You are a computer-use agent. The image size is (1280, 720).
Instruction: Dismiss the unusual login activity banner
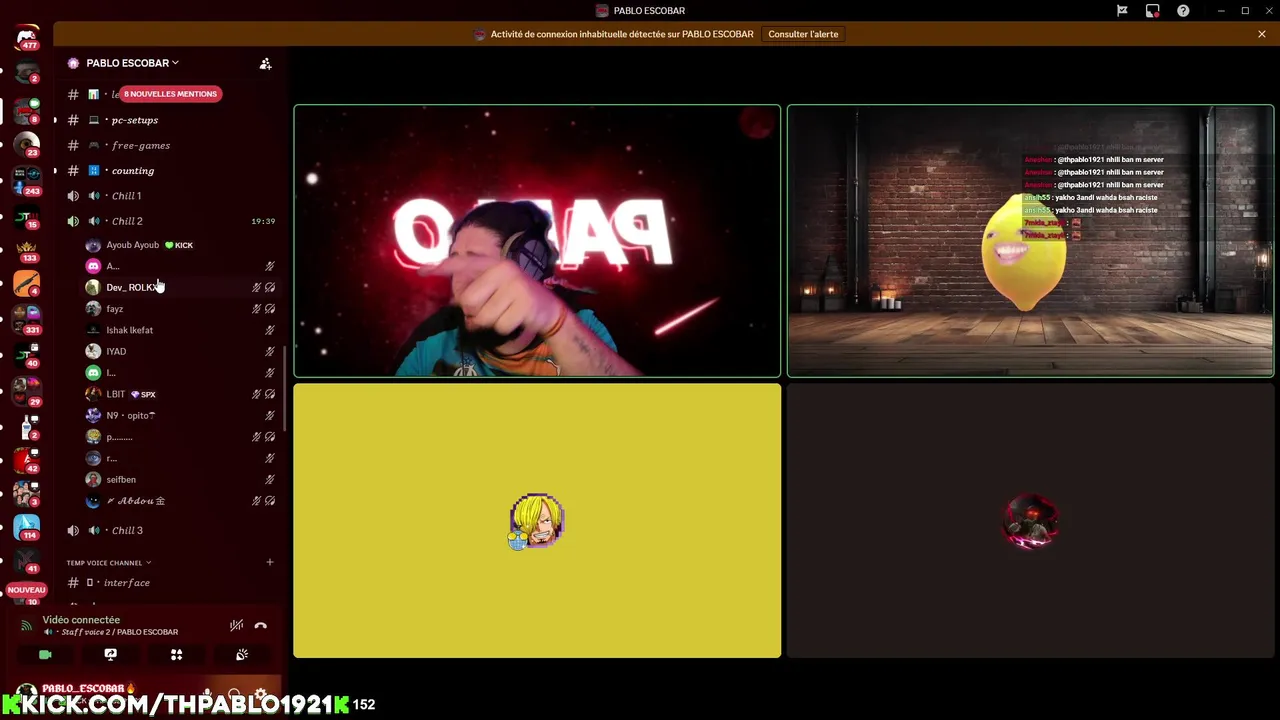click(1262, 34)
